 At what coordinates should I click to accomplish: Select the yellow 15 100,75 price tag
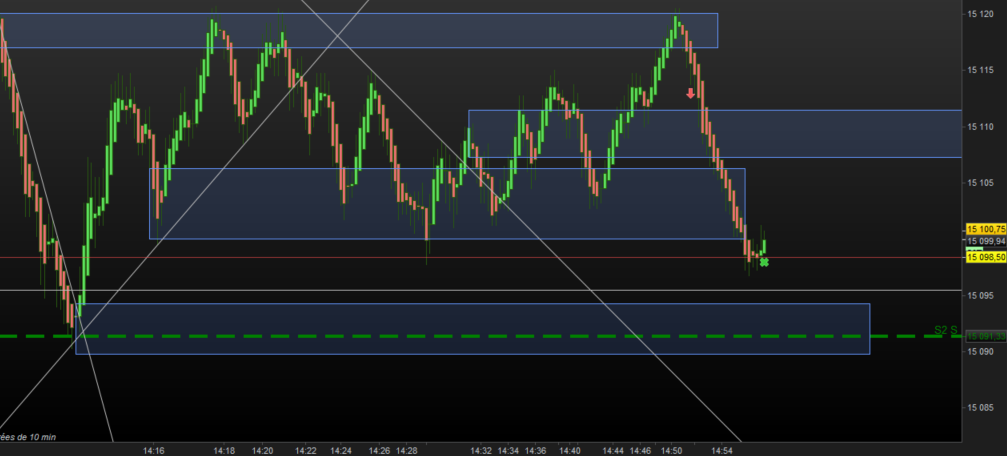[x=986, y=229]
